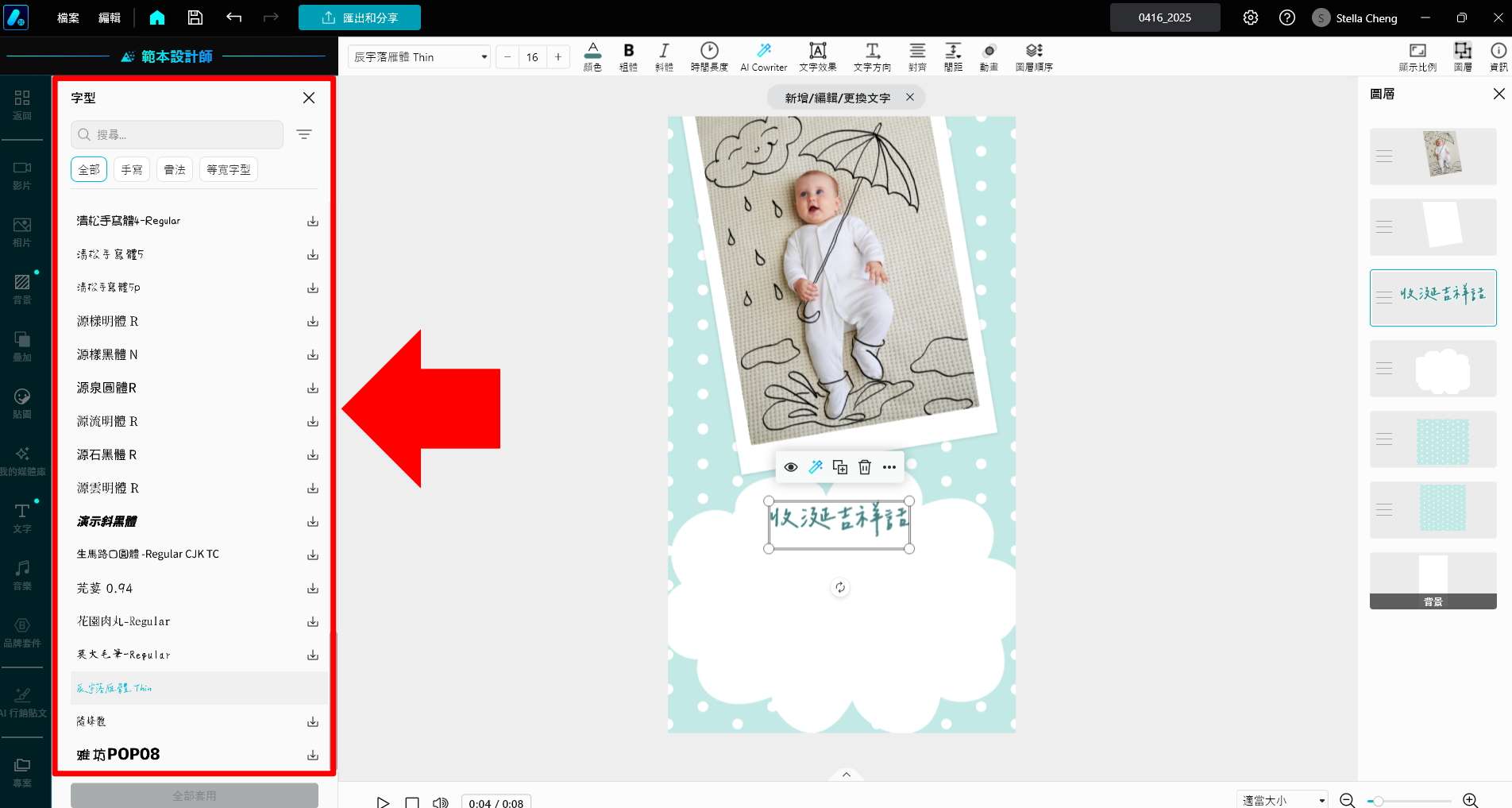The height and width of the screenshot is (808, 1512).
Task: Open text alignment (對齊) options
Action: [x=917, y=56]
